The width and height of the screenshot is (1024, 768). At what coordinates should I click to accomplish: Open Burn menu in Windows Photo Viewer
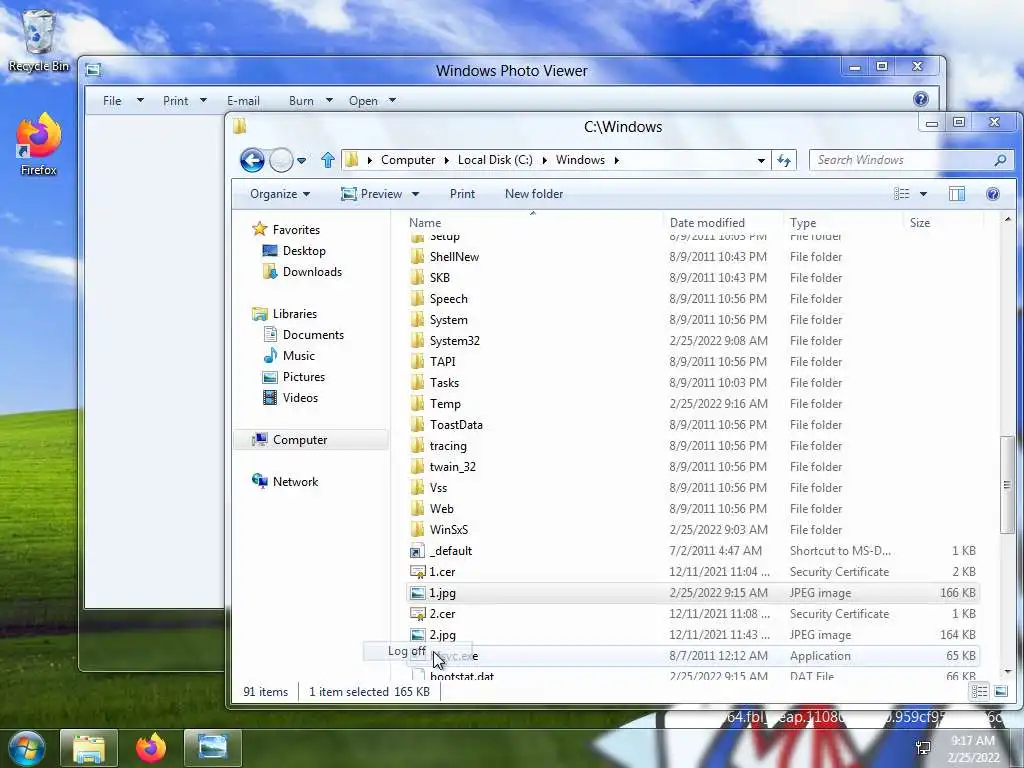301,101
